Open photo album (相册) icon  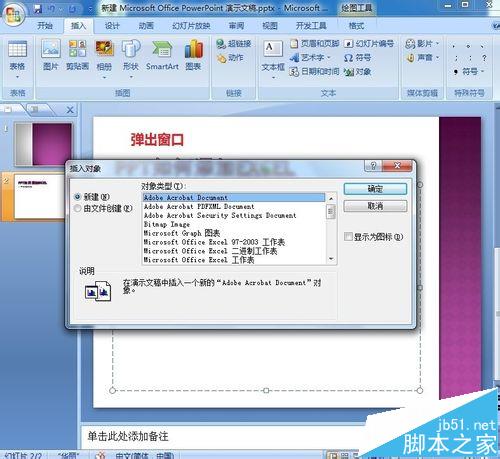click(x=104, y=49)
